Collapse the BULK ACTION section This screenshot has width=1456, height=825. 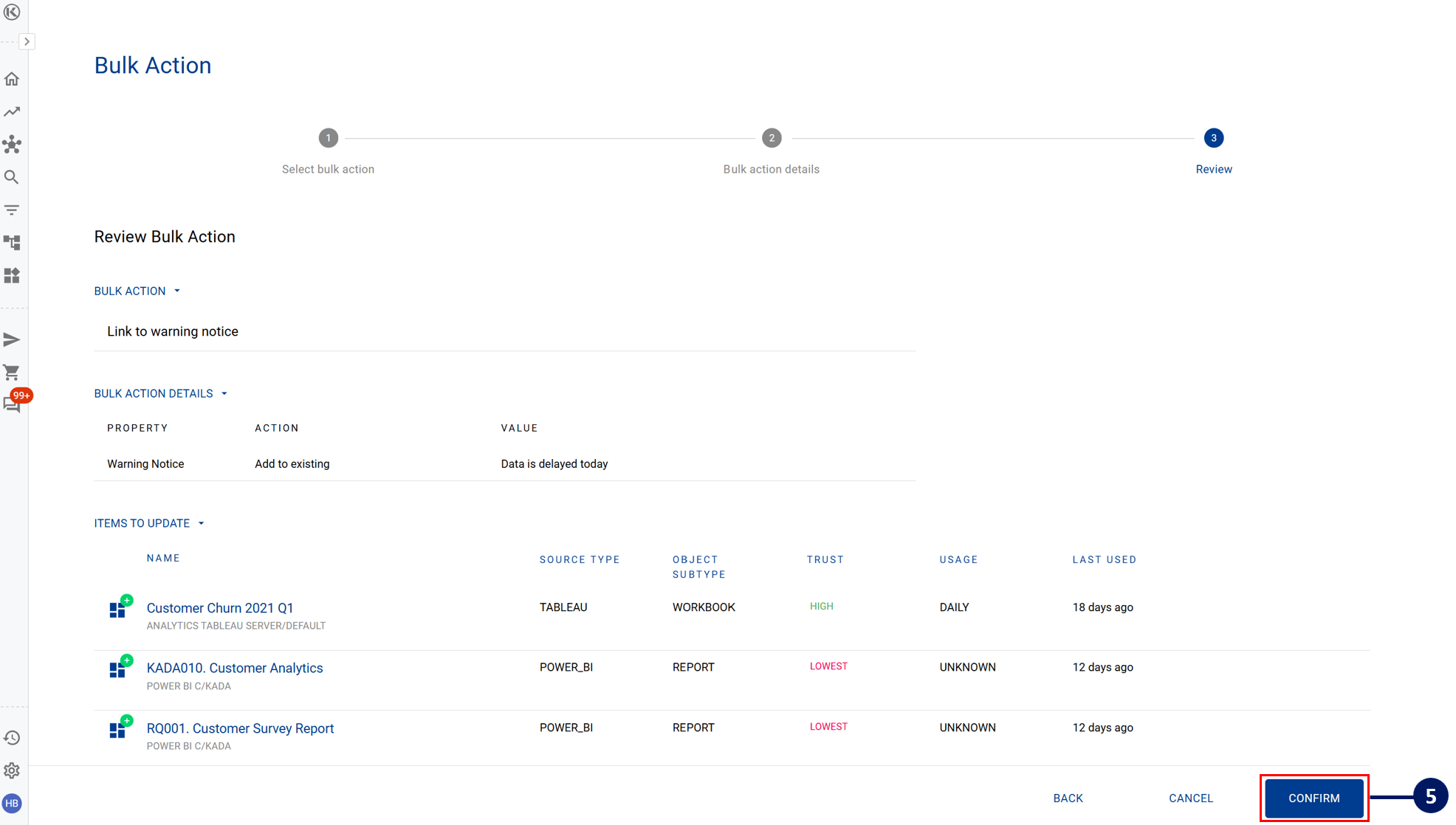tap(137, 291)
